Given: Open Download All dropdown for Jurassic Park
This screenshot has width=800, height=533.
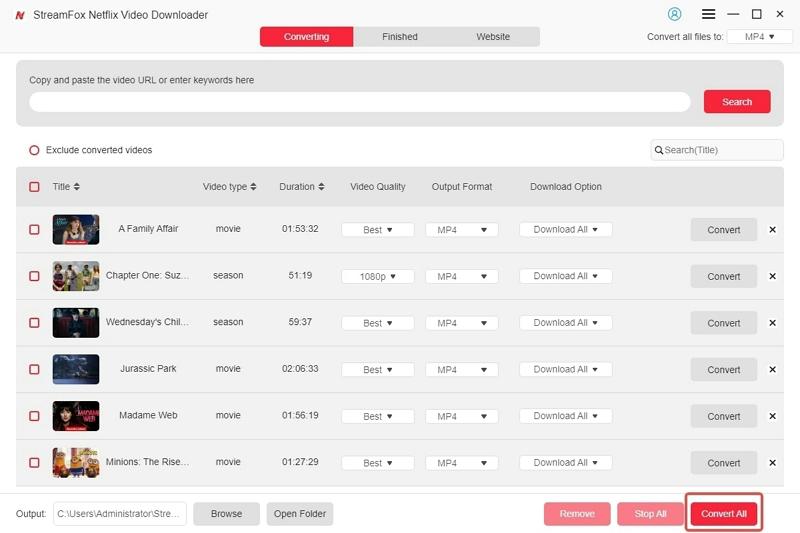Looking at the screenshot, I should pos(566,369).
